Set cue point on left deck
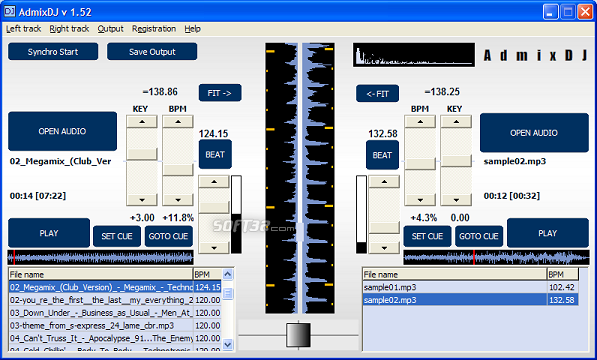 tap(117, 236)
